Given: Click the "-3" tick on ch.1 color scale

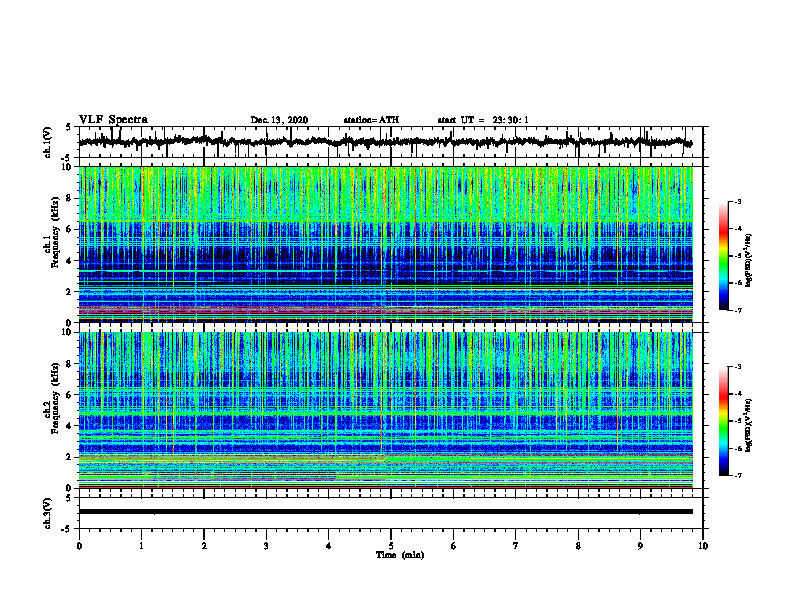Looking at the screenshot, I should coord(737,202).
